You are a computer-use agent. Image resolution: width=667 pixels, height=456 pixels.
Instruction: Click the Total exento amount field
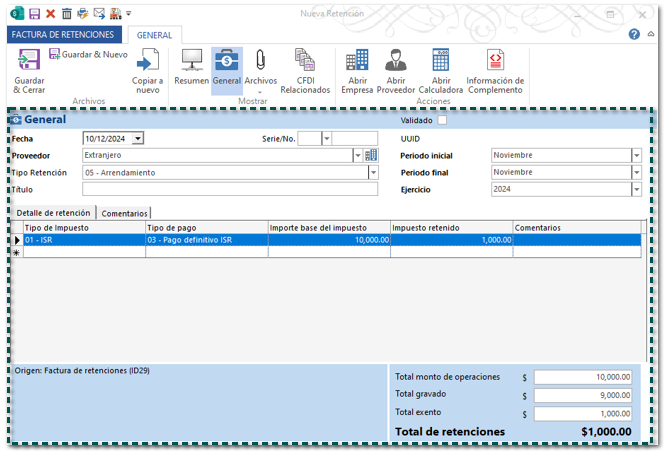click(x=583, y=412)
